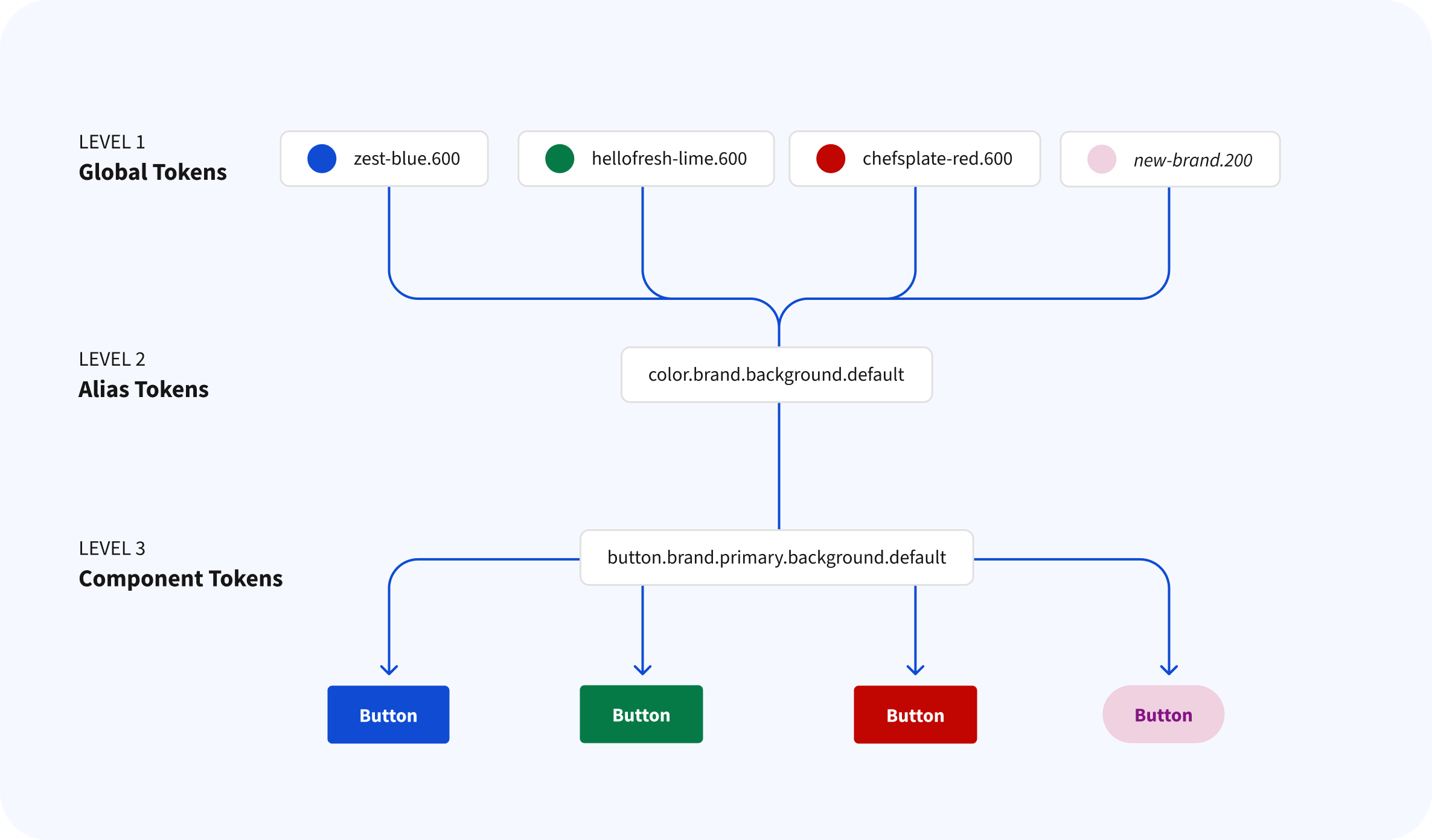Viewport: 1432px width, 840px height.
Task: Click the red chefsplate-red.600 color dot
Action: (x=831, y=159)
